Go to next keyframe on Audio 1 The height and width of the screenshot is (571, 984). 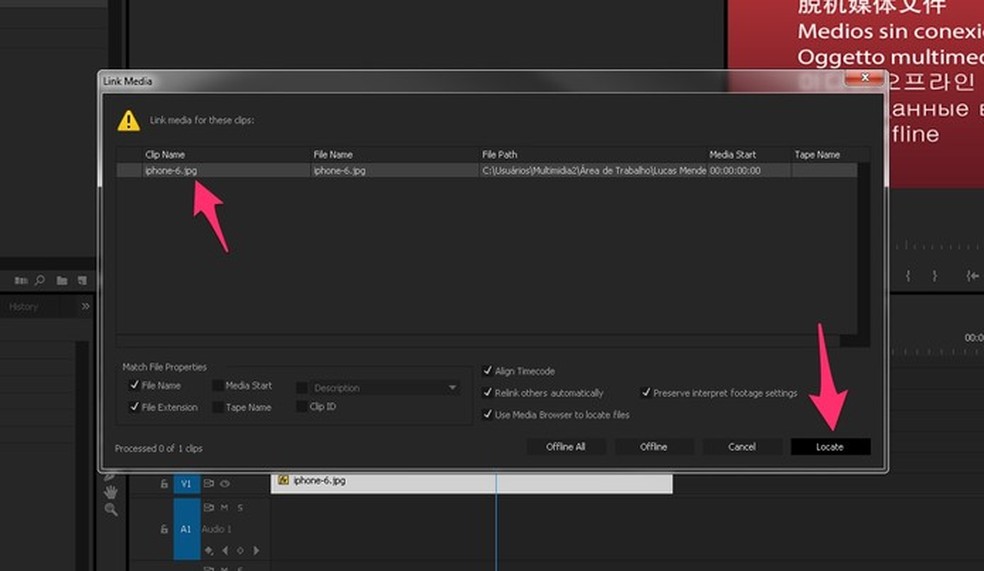(x=256, y=550)
